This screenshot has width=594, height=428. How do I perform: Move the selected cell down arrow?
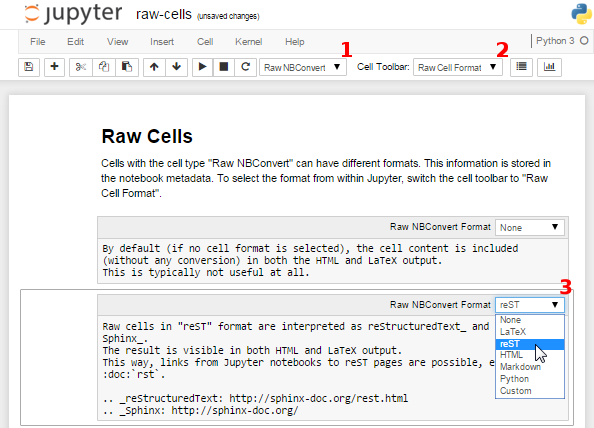tap(177, 67)
